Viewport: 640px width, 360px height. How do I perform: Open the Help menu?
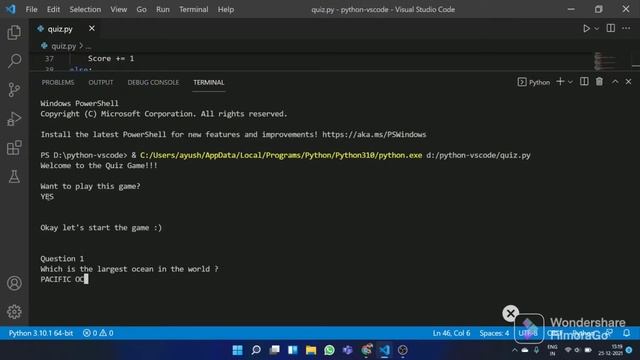click(x=226, y=9)
